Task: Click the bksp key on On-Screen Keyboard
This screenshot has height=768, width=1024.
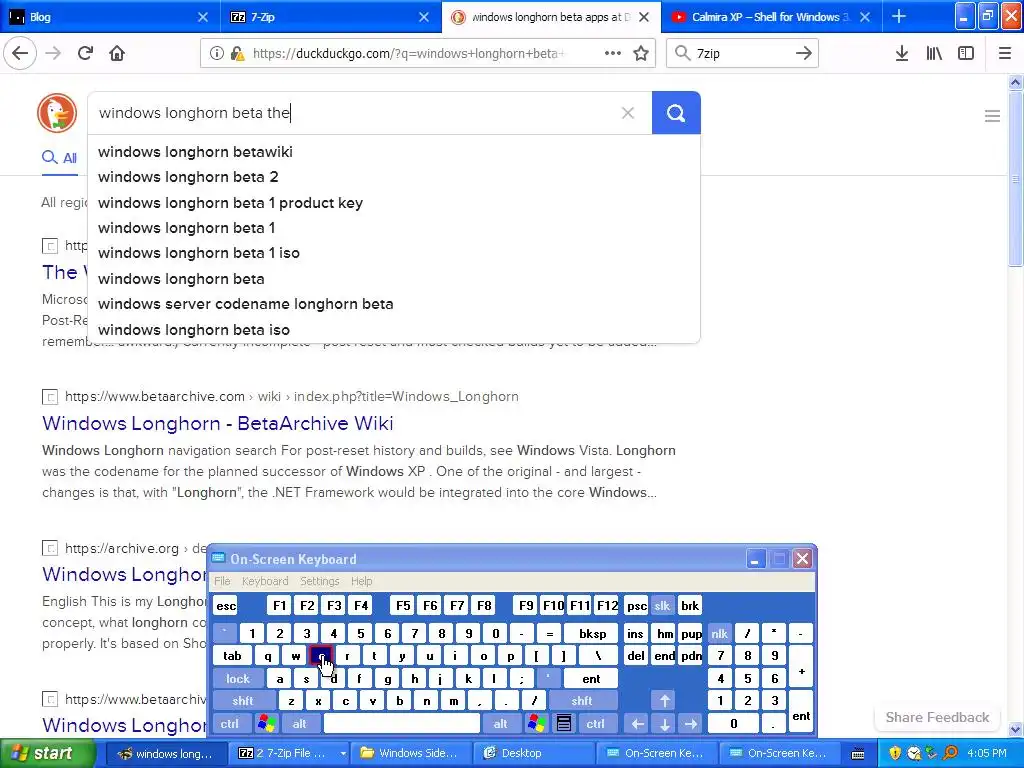Action: (x=592, y=633)
